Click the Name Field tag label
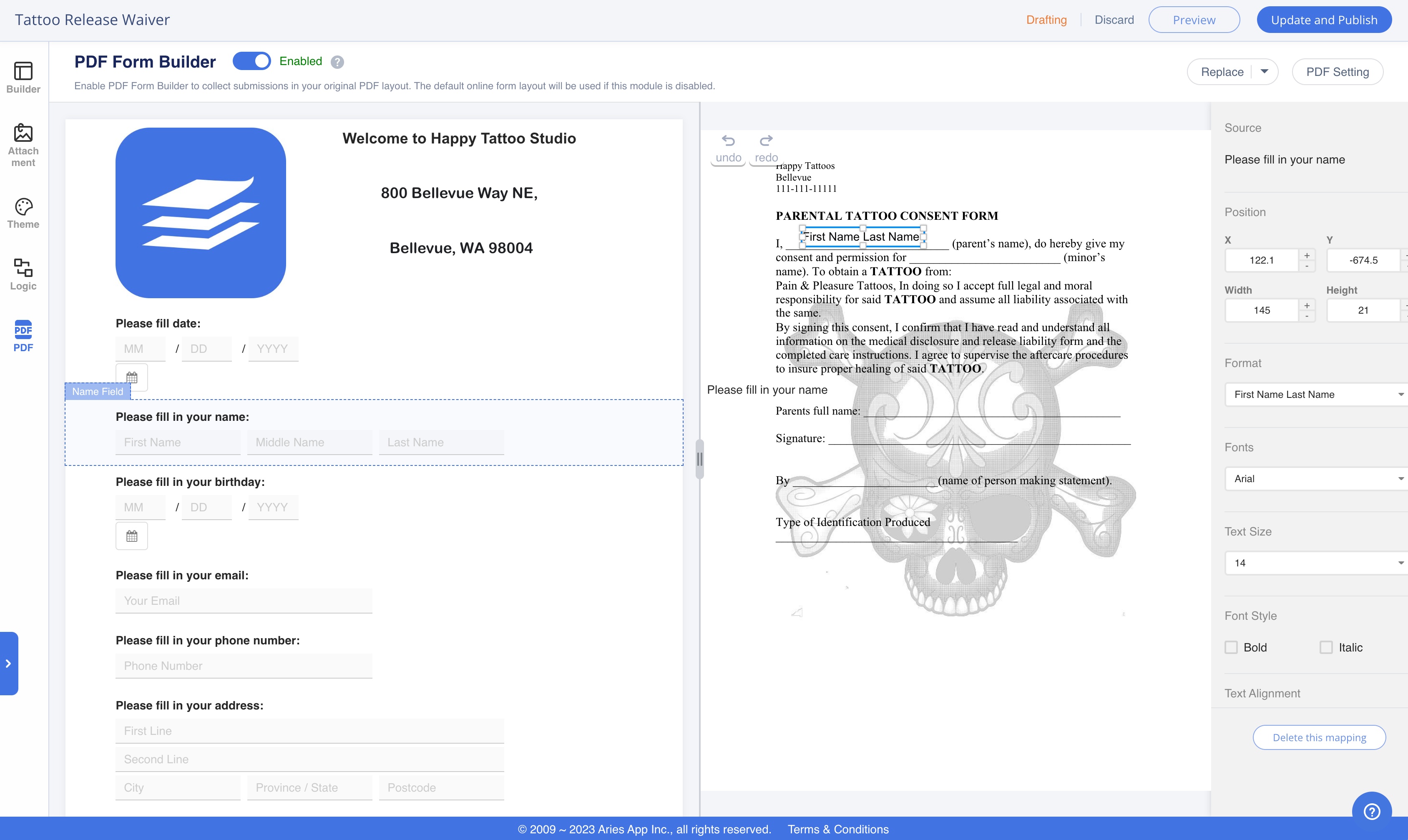 97,392
